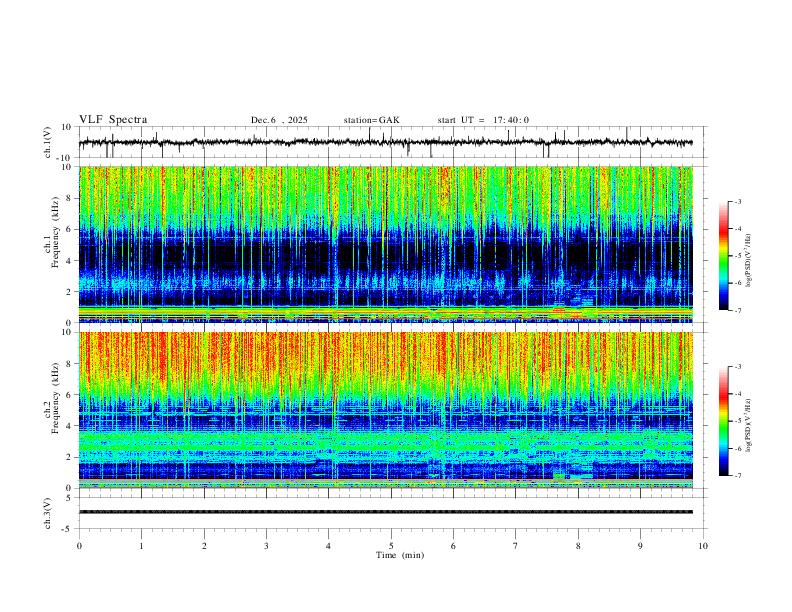This screenshot has width=792, height=612.
Task: Click the ch.2 log(PSD) colorbar title
Action: [x=749, y=425]
